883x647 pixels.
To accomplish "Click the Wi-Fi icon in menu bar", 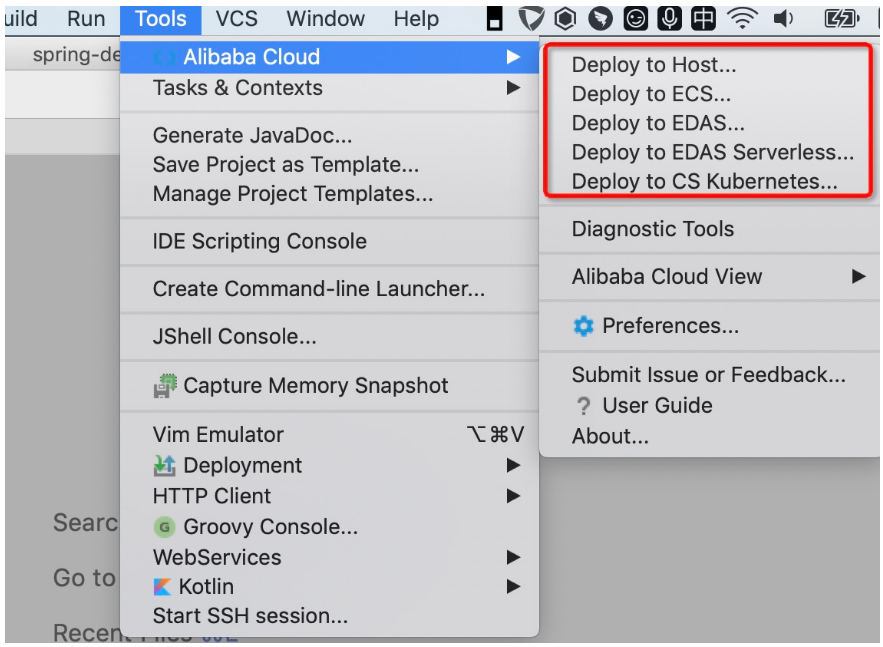I will click(742, 18).
